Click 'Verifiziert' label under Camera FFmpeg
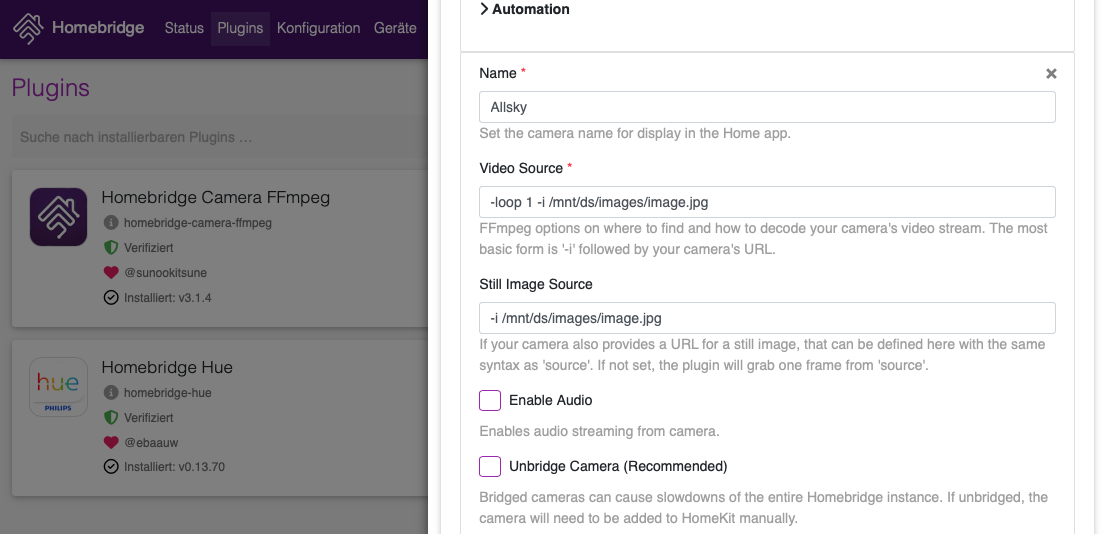 148,248
